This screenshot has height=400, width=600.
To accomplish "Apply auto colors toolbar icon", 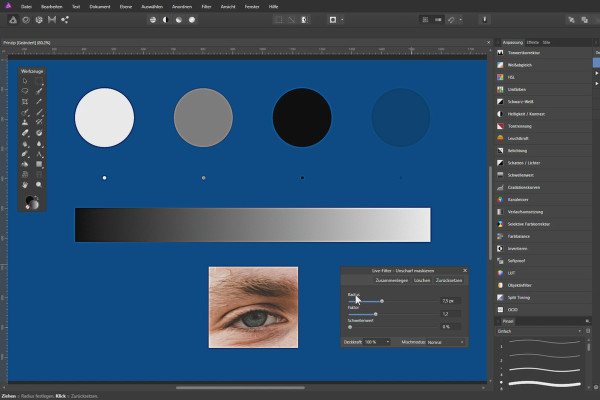I will [179, 20].
